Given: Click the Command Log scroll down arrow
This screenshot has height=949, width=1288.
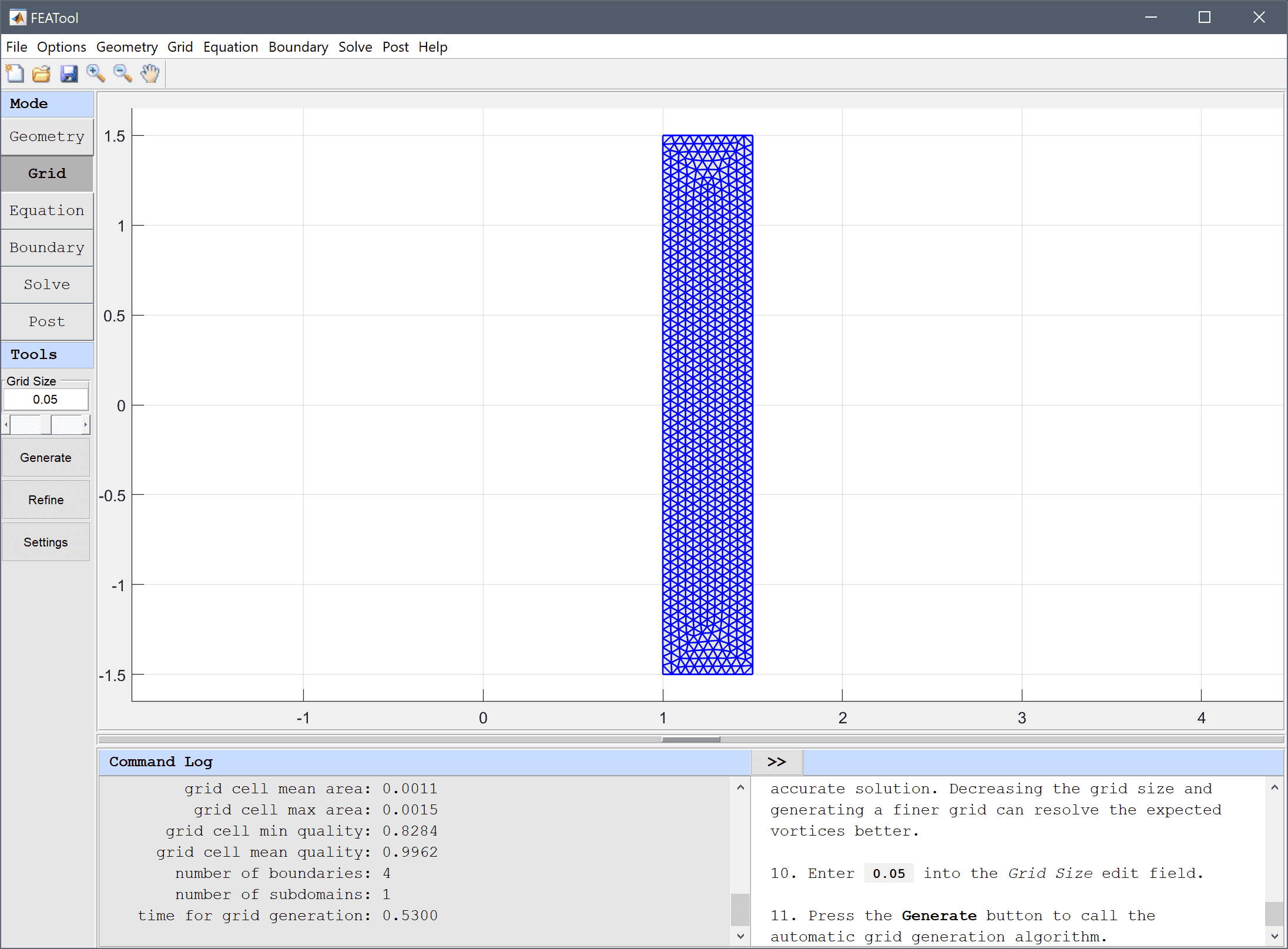Looking at the screenshot, I should (x=740, y=937).
